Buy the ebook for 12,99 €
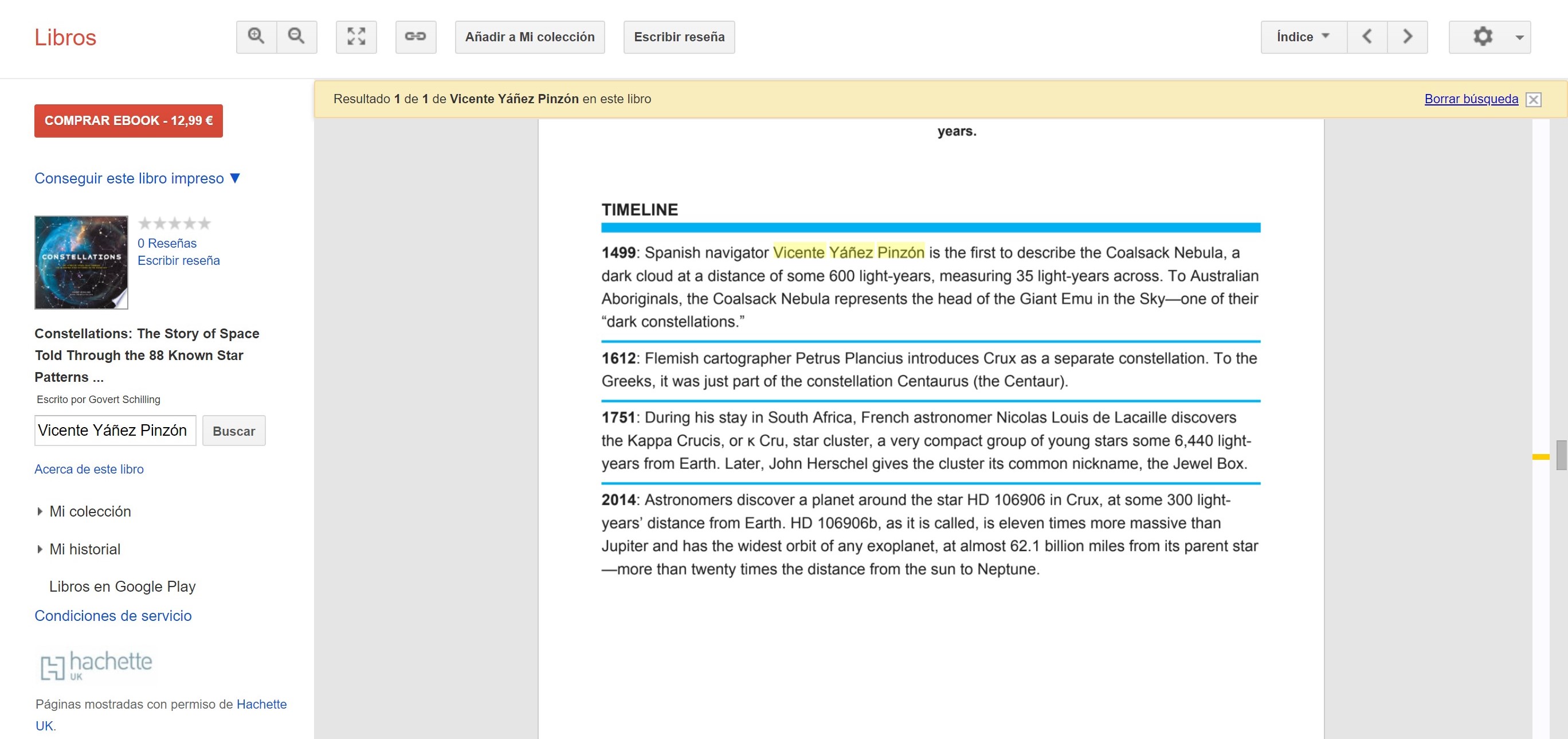This screenshot has height=739, width=1568. coord(128,120)
